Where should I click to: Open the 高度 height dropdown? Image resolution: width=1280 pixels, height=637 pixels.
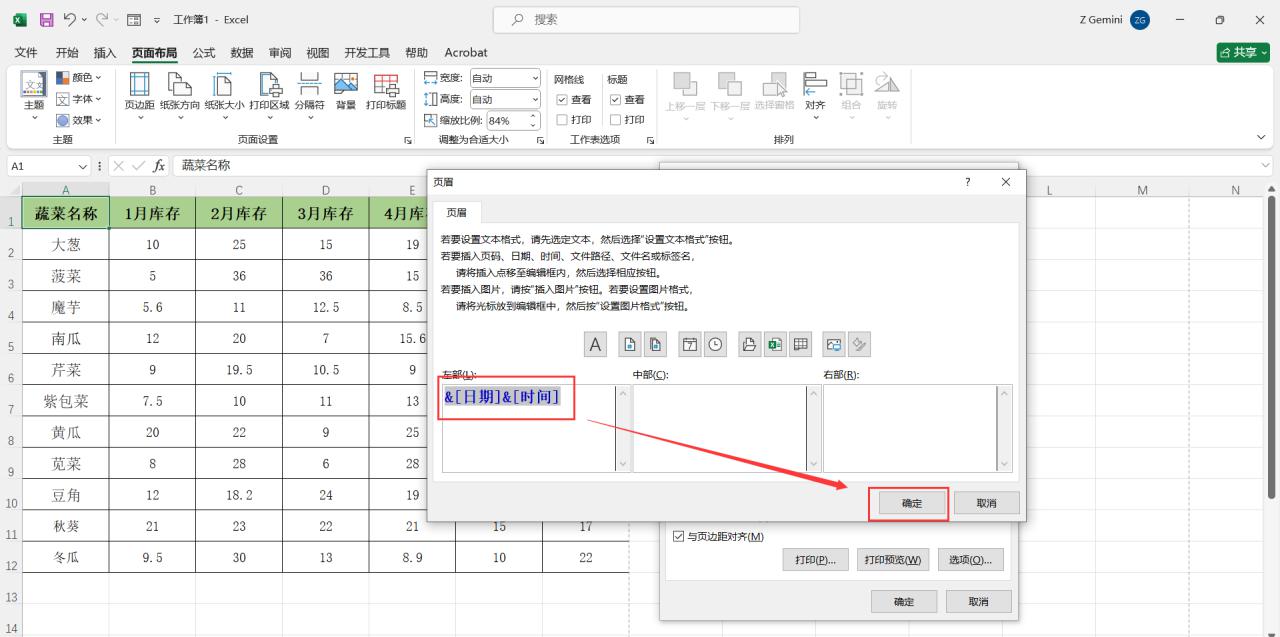(535, 99)
